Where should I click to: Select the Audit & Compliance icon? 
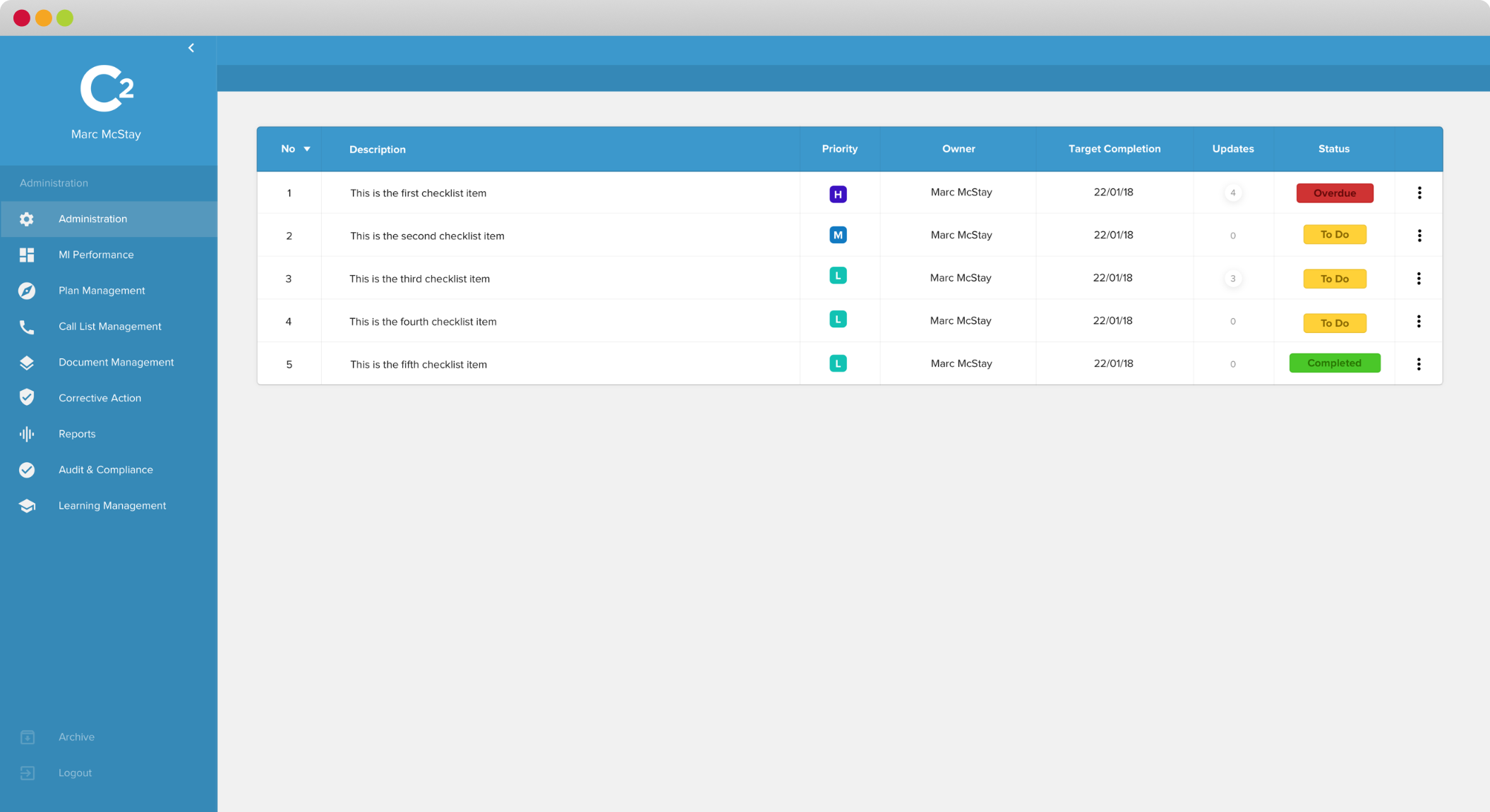[28, 468]
